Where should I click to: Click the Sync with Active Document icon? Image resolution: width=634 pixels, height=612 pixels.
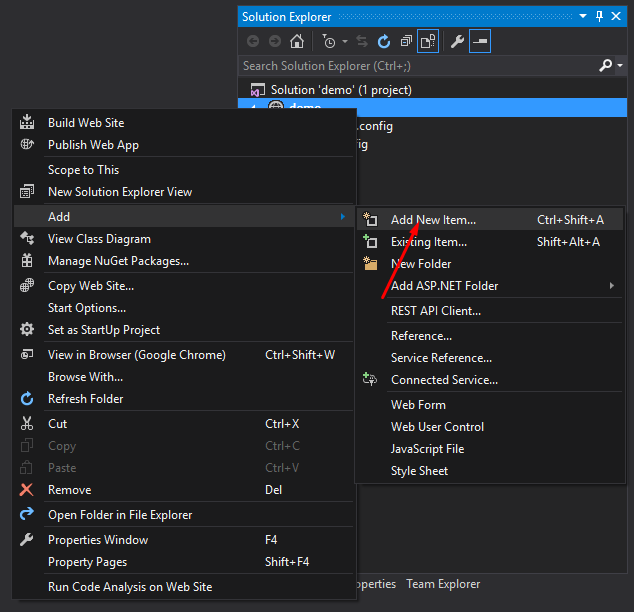pos(362,41)
